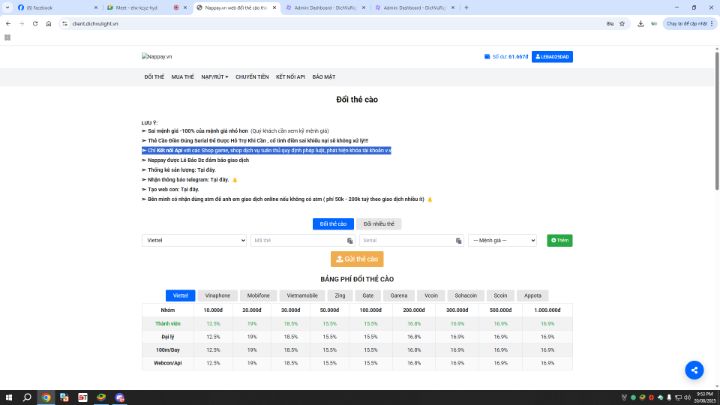Click the green Thêm button
This screenshot has width=720, height=405.
pyautogui.click(x=559, y=241)
